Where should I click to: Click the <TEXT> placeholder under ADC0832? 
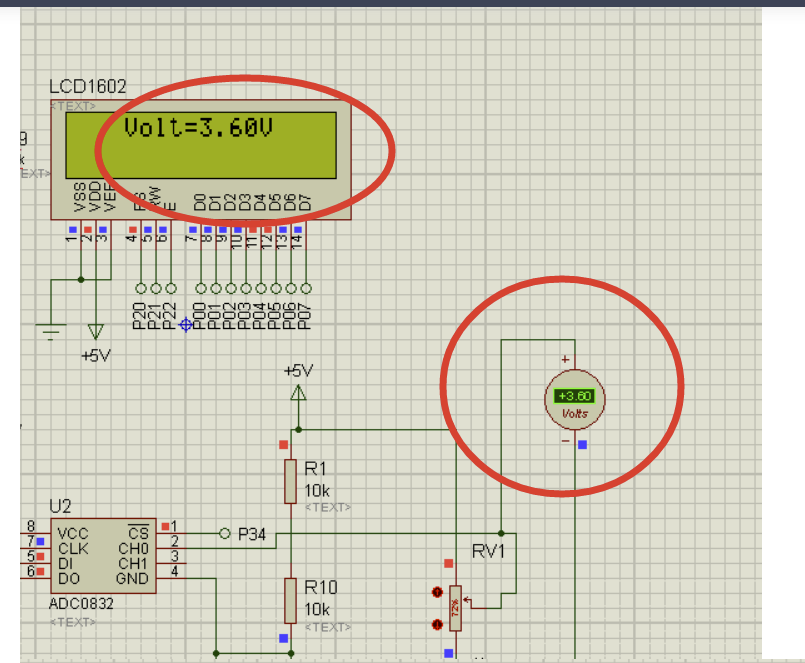(x=73, y=622)
